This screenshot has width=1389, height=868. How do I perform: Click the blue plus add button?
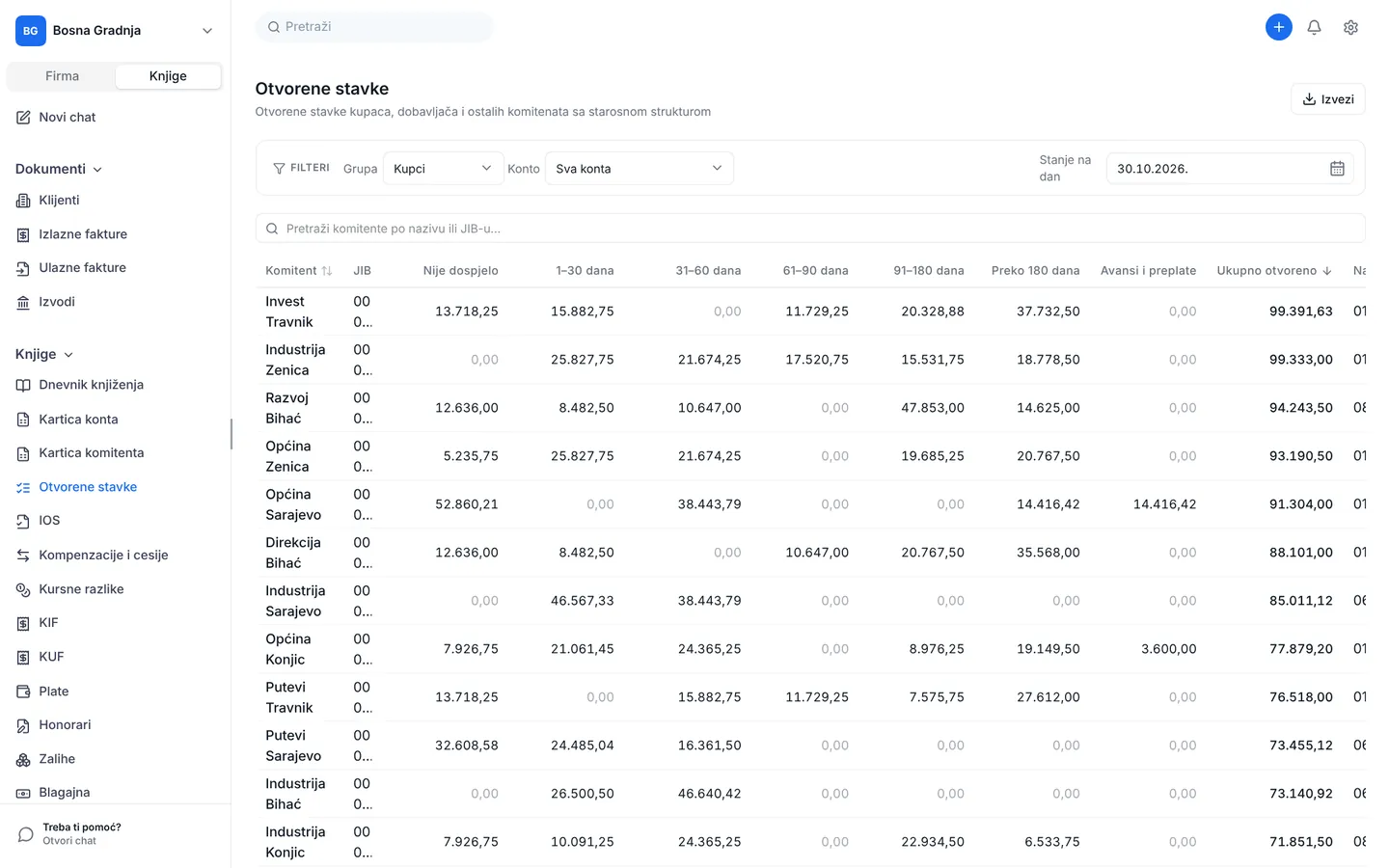1278,27
